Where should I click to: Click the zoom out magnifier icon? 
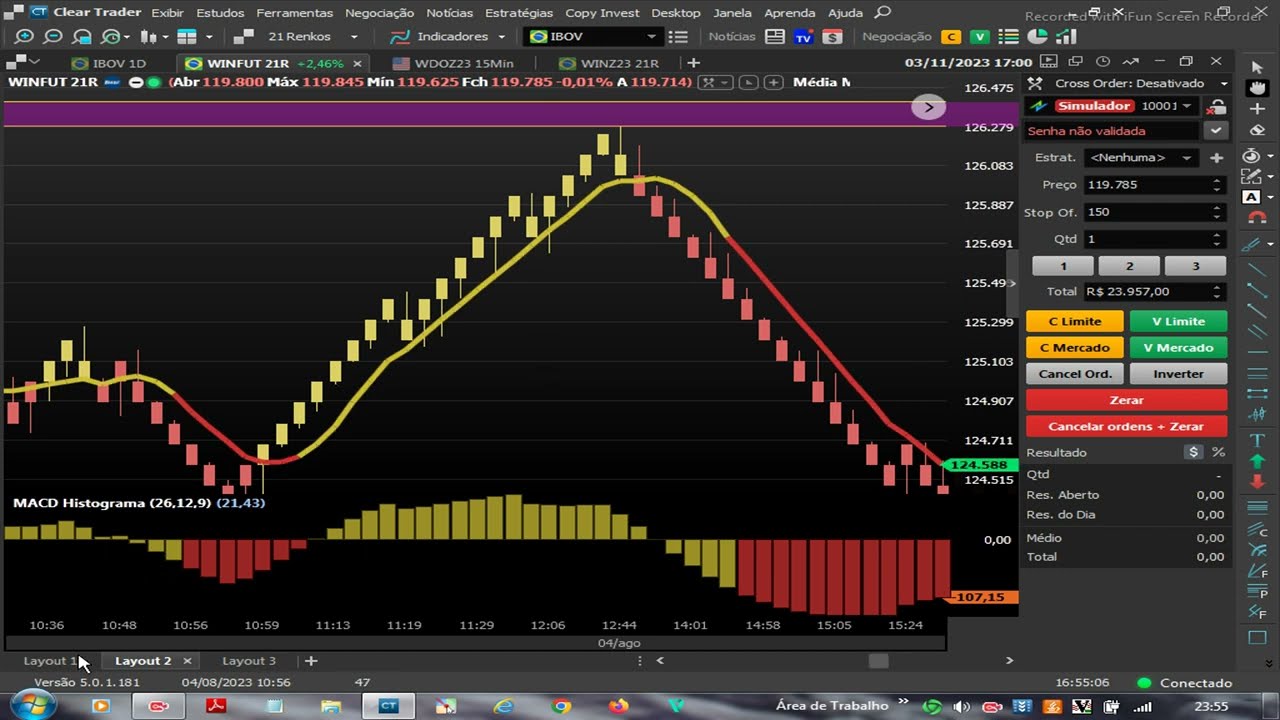pos(53,36)
